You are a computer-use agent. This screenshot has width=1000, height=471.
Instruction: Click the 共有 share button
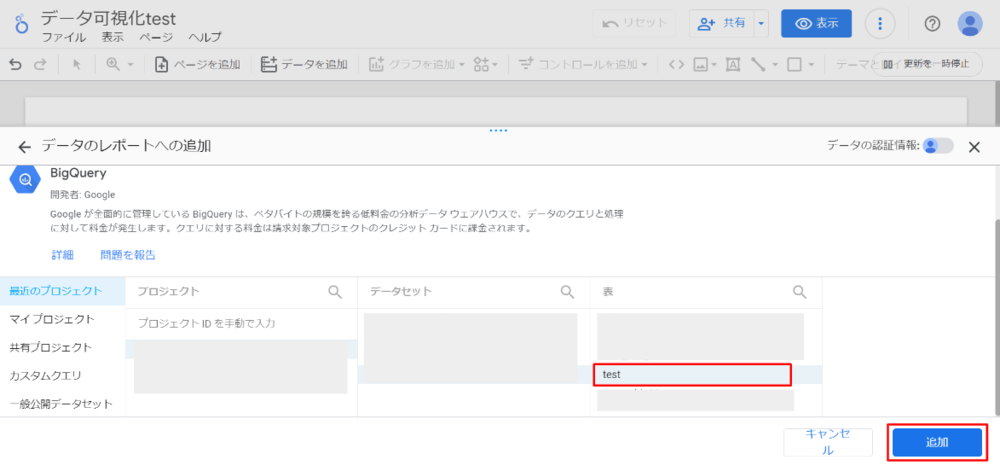(721, 24)
